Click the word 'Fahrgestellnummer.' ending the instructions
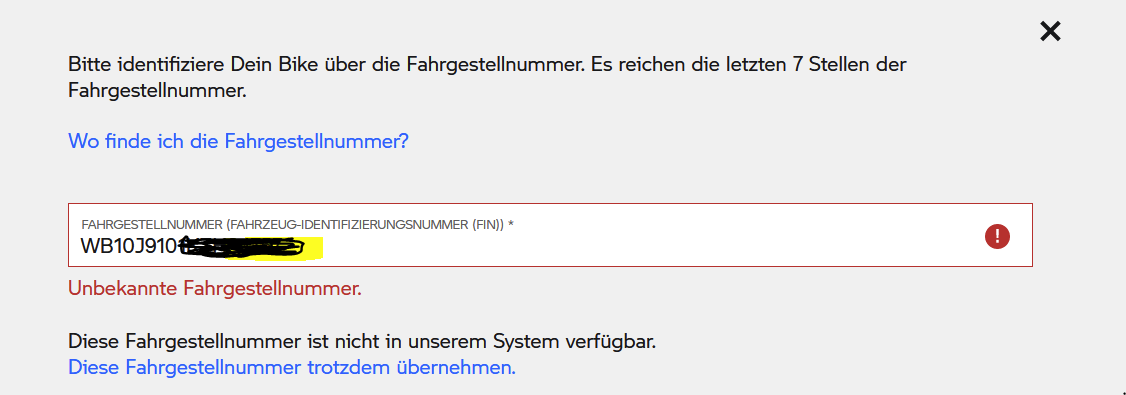 tap(157, 91)
